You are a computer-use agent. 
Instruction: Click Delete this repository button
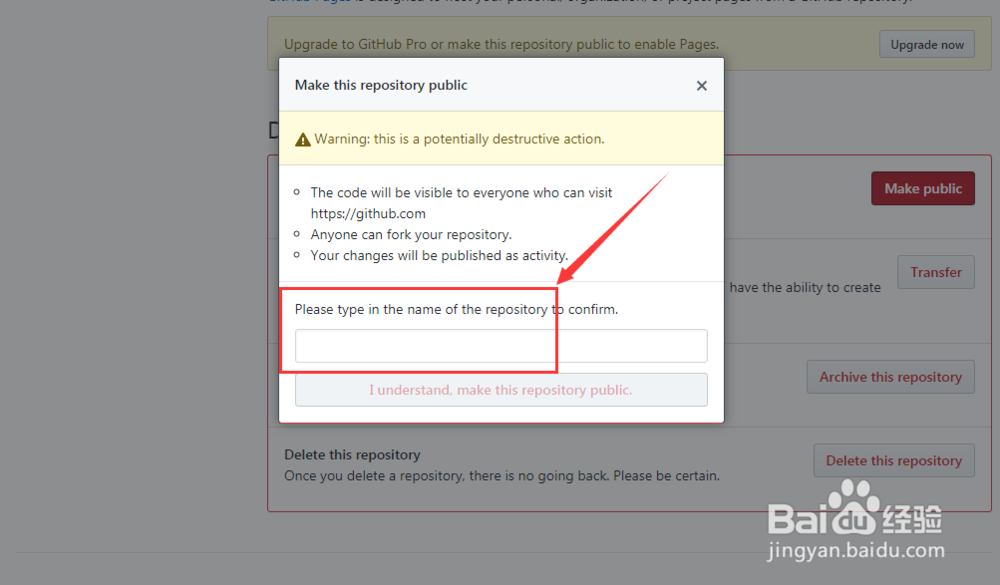pyautogui.click(x=893, y=461)
